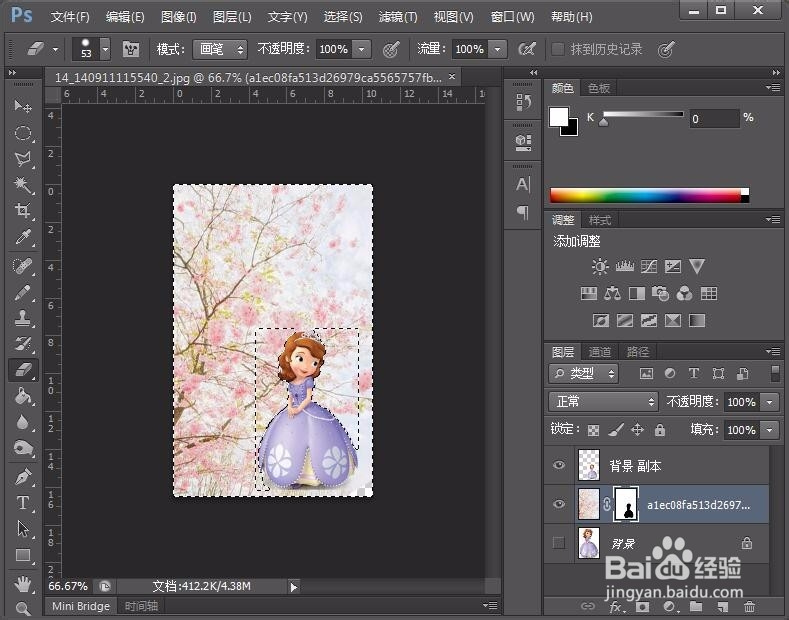This screenshot has width=789, height=620.
Task: Switch to the 色板 tab
Action: coord(599,88)
